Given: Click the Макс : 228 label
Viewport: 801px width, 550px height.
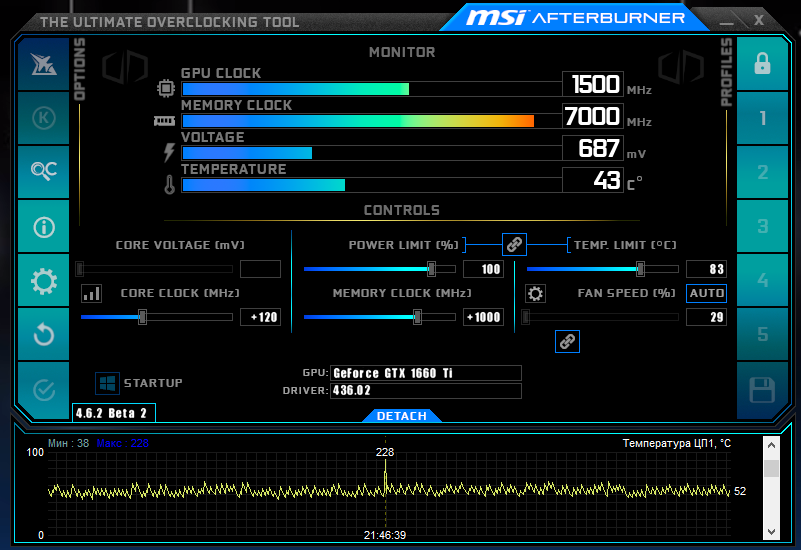Looking at the screenshot, I should [123, 443].
